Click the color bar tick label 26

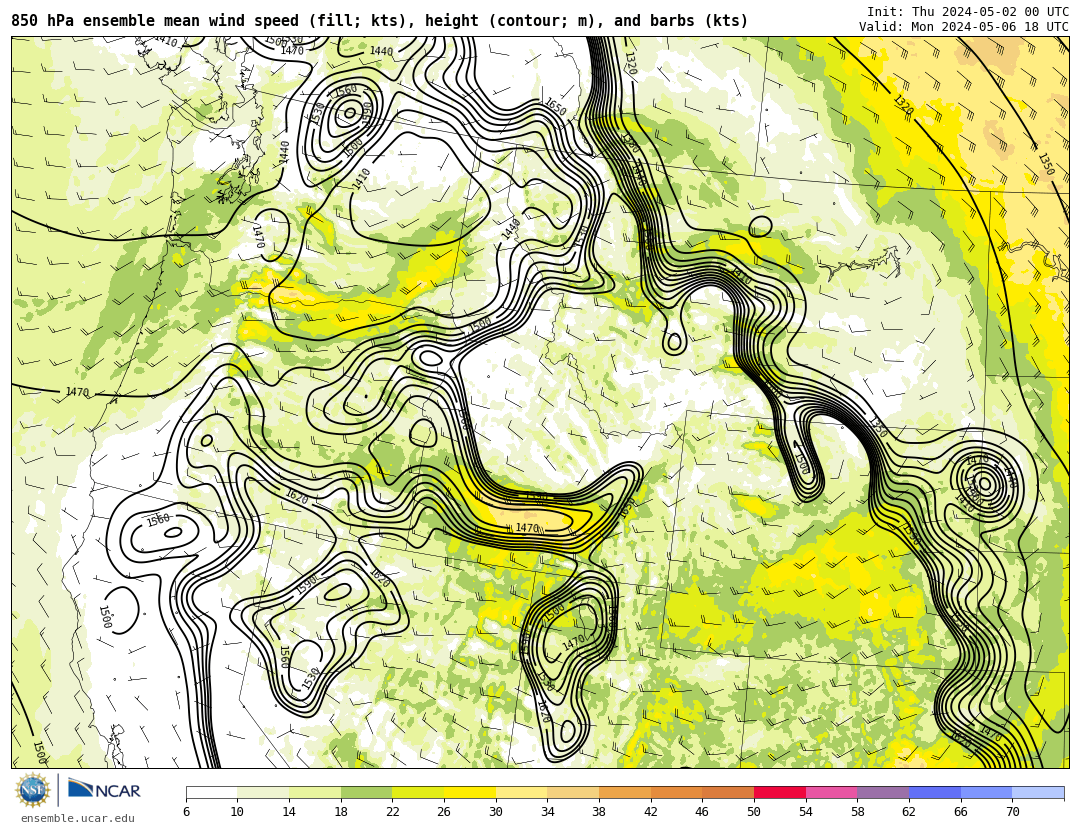444,812
